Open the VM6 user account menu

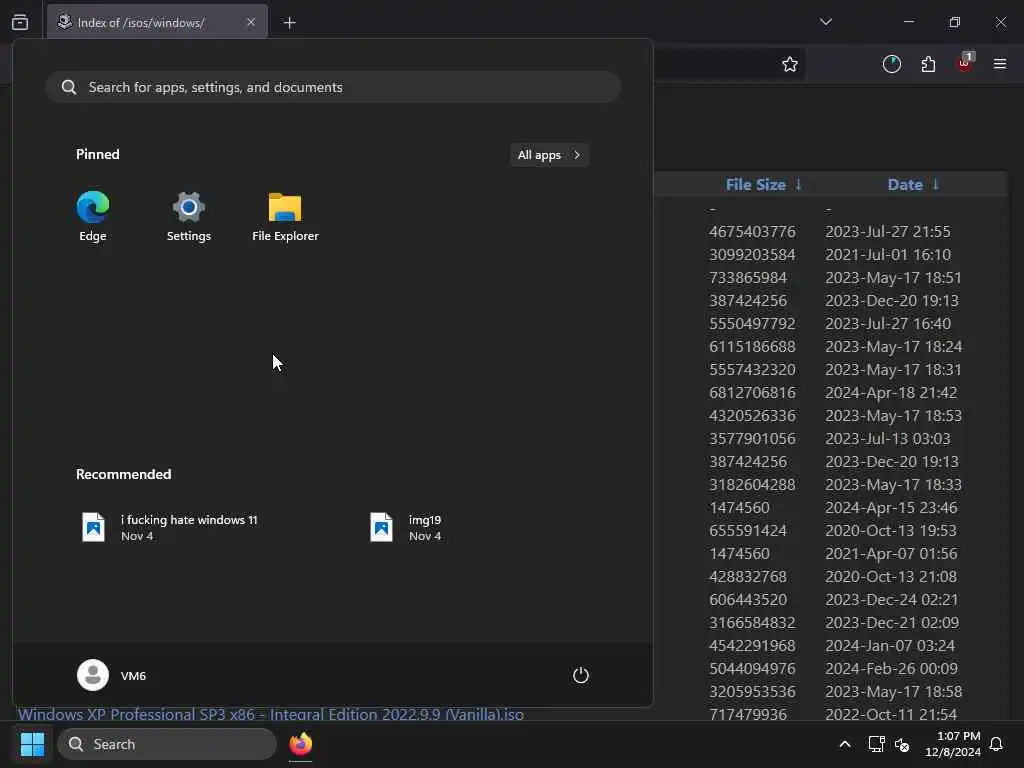pos(112,675)
